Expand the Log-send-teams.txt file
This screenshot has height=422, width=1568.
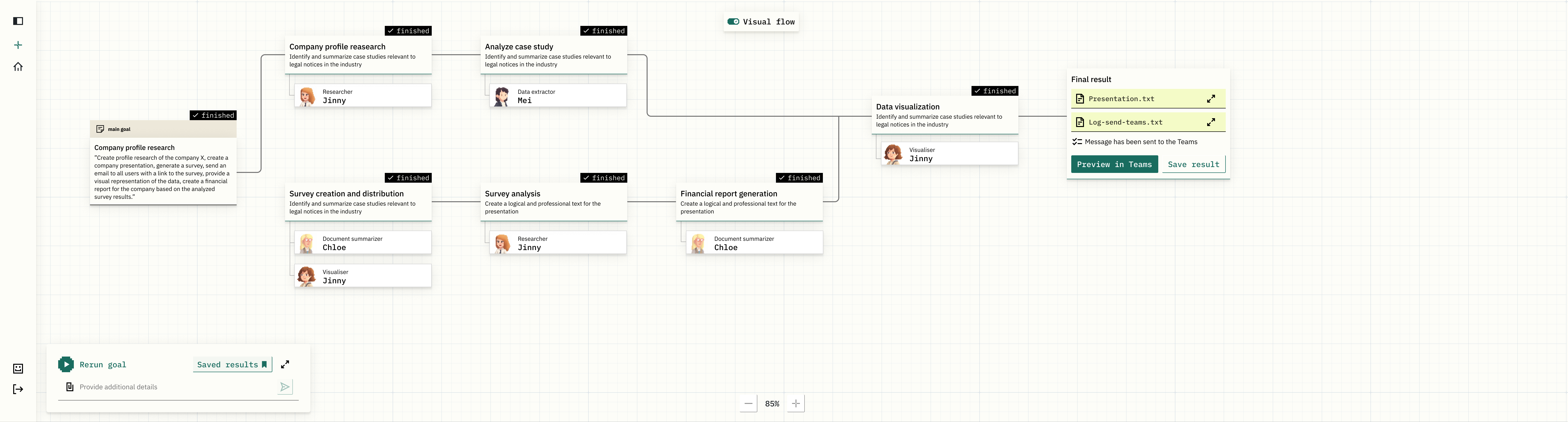[1211, 122]
